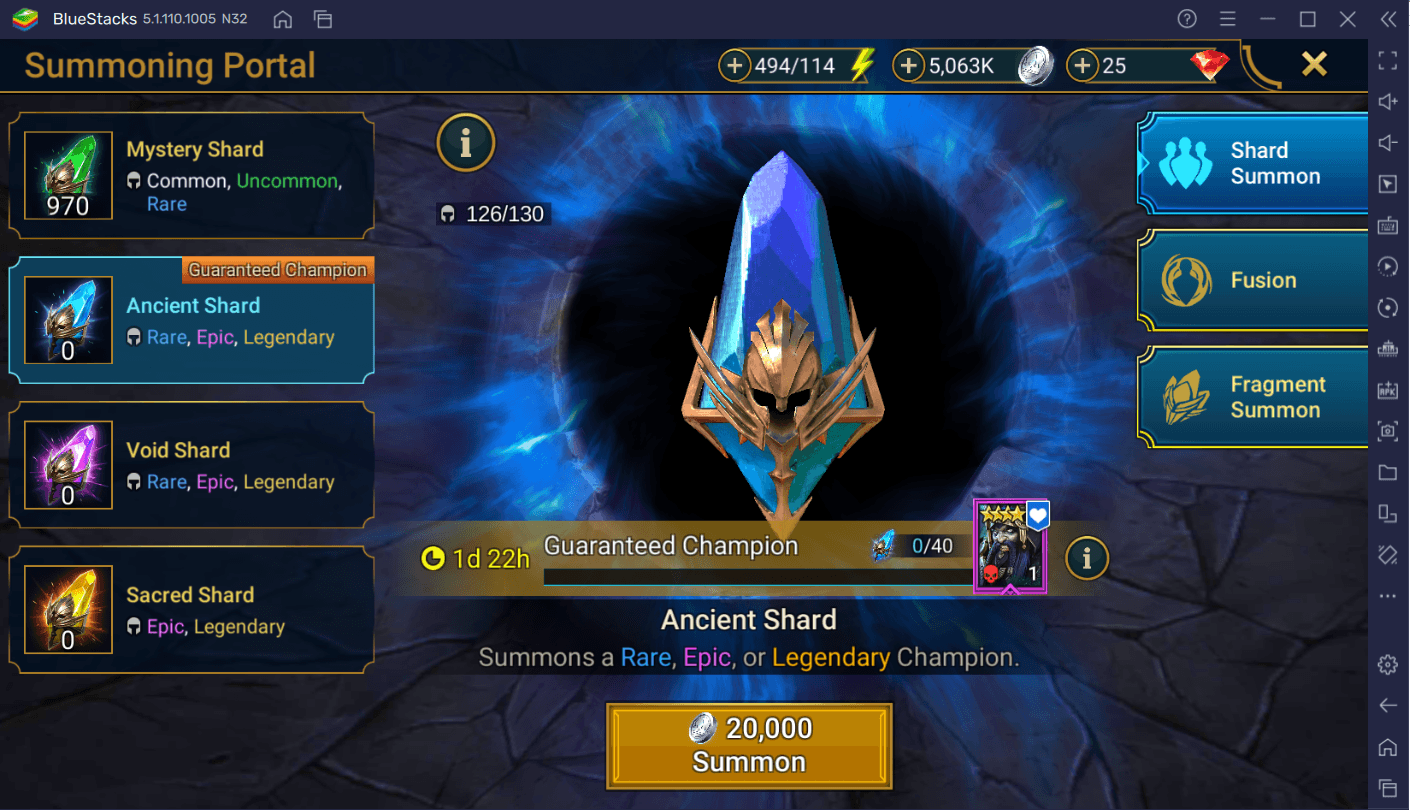Open the Fusion tab
Viewport: 1410px width, 811px height.
click(1253, 281)
